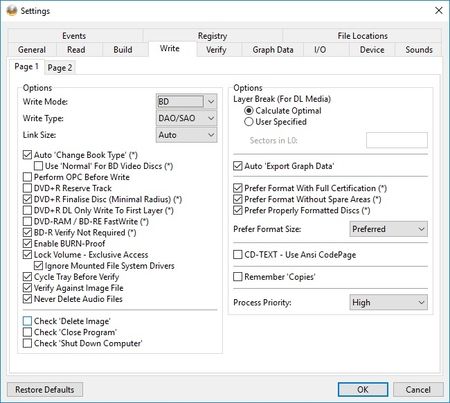
Task: Switch to the Verify tab
Action: pos(216,50)
